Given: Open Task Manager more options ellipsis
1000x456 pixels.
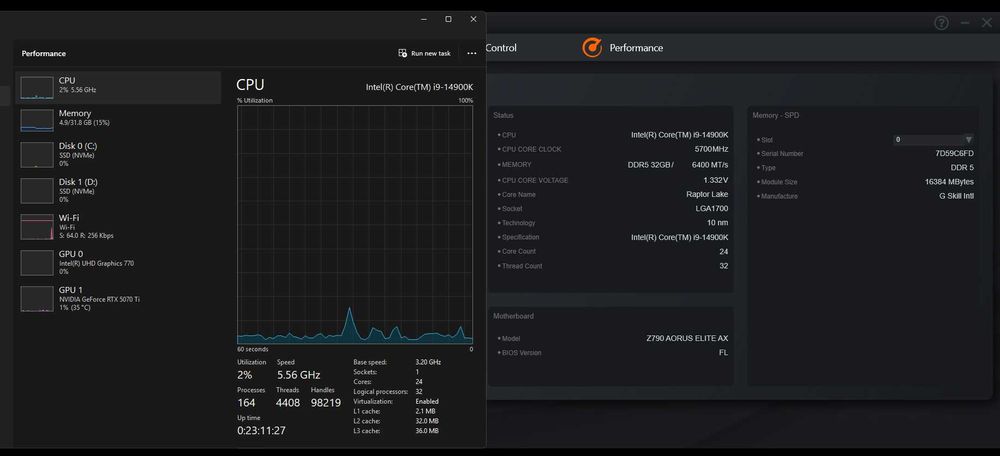Looking at the screenshot, I should pos(472,54).
